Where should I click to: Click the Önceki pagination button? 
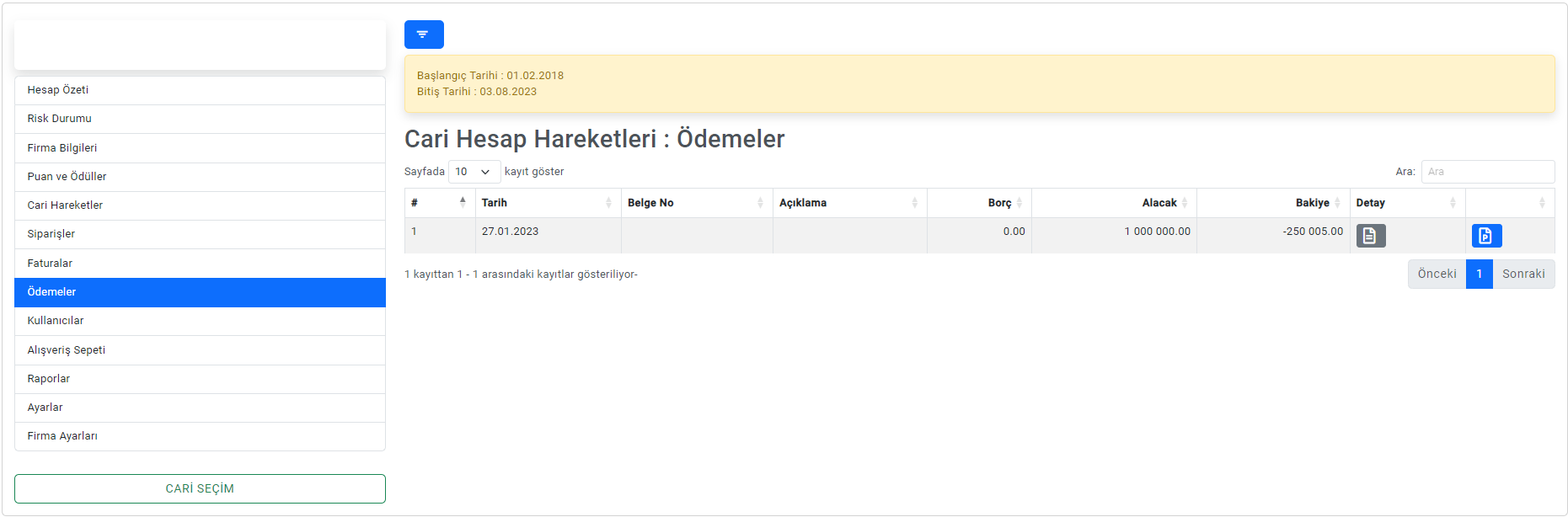coord(1436,274)
